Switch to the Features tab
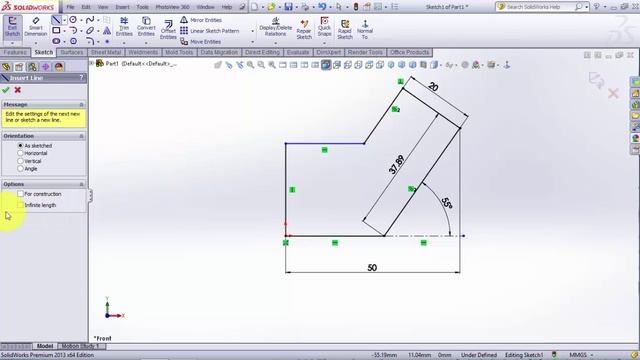 15,52
